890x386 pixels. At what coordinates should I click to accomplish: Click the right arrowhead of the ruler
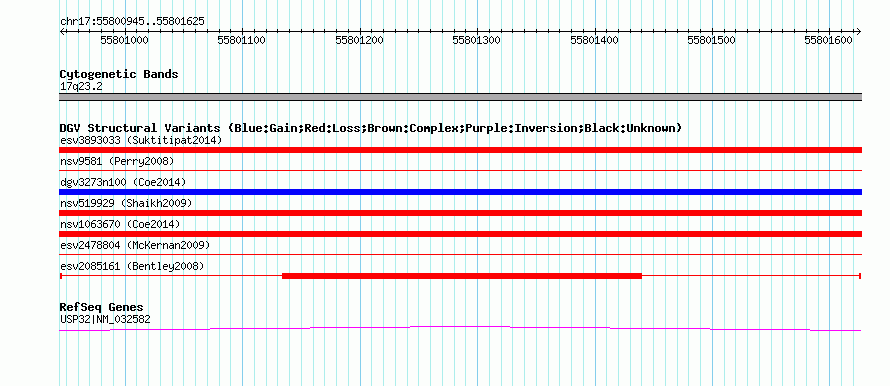click(859, 31)
